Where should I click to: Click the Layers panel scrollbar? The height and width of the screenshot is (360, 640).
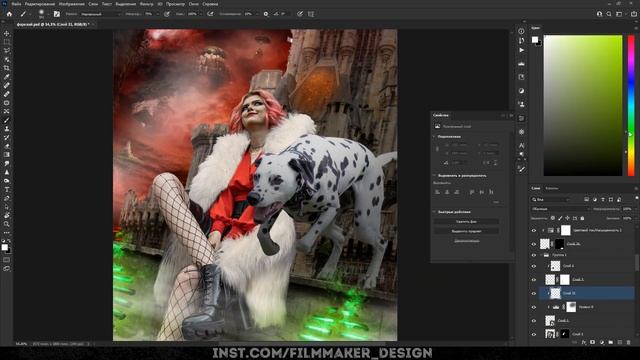[x=637, y=262]
